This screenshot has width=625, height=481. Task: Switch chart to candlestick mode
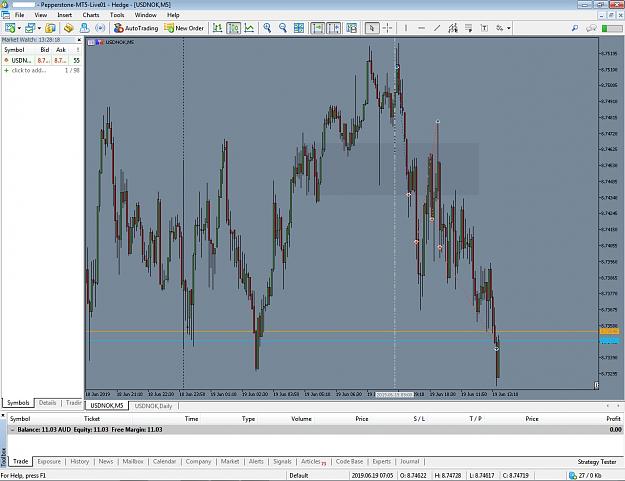234,28
